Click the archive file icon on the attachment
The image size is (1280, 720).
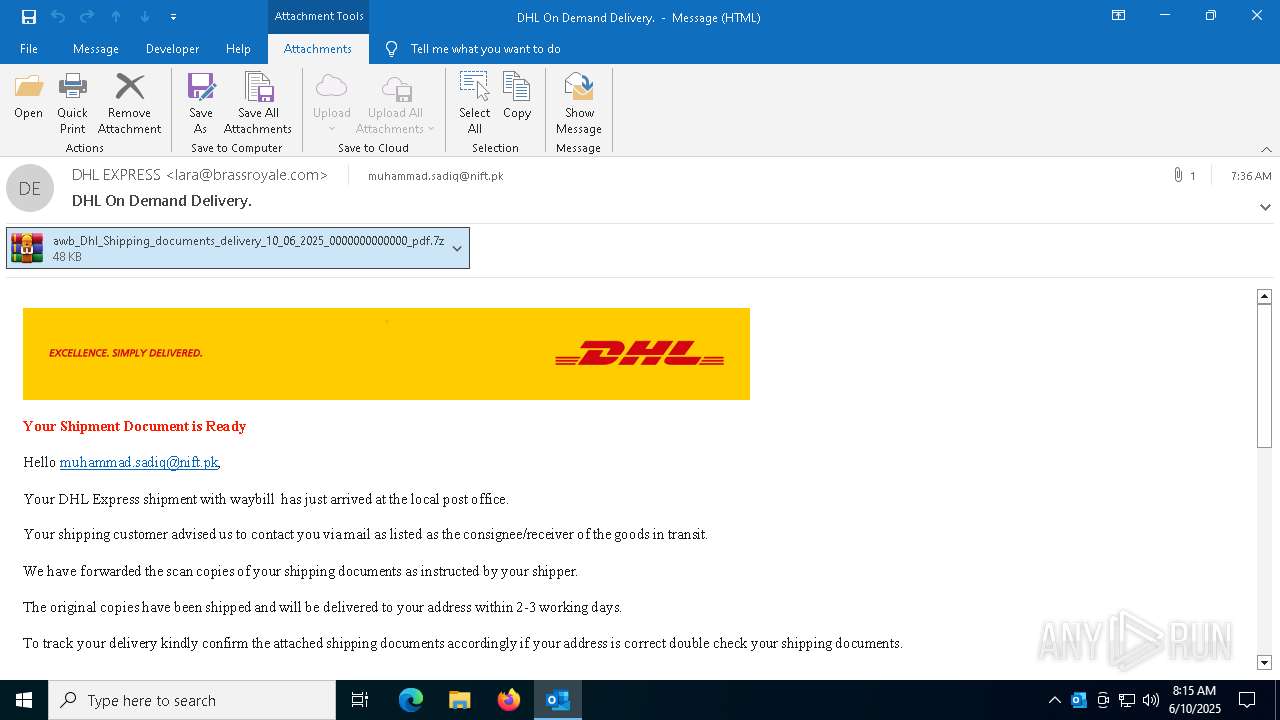tap(27, 248)
